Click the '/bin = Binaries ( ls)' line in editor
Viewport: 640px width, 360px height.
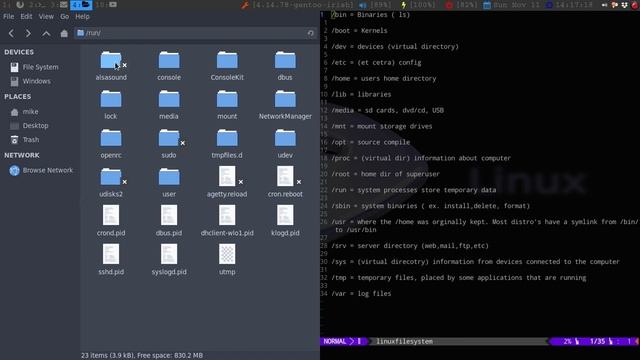tap(370, 15)
